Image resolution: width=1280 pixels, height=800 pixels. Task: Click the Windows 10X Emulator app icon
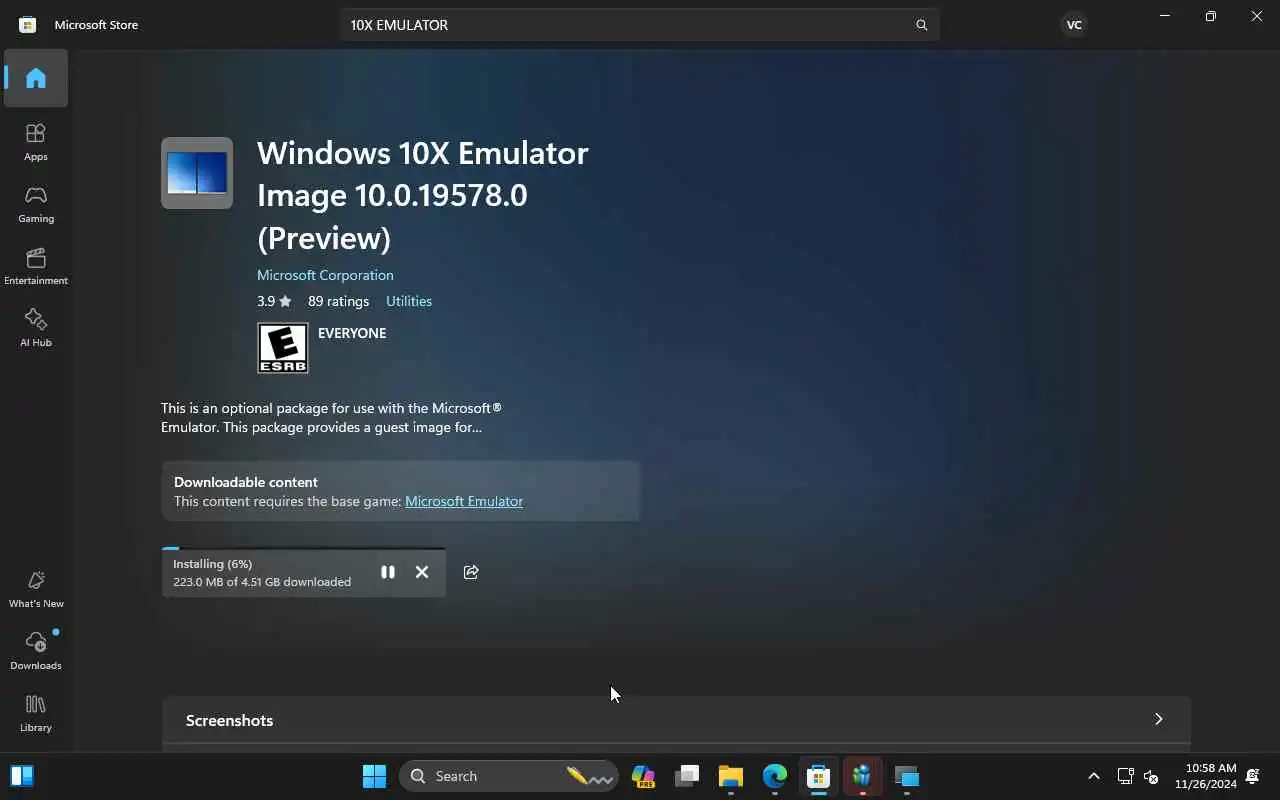[197, 173]
